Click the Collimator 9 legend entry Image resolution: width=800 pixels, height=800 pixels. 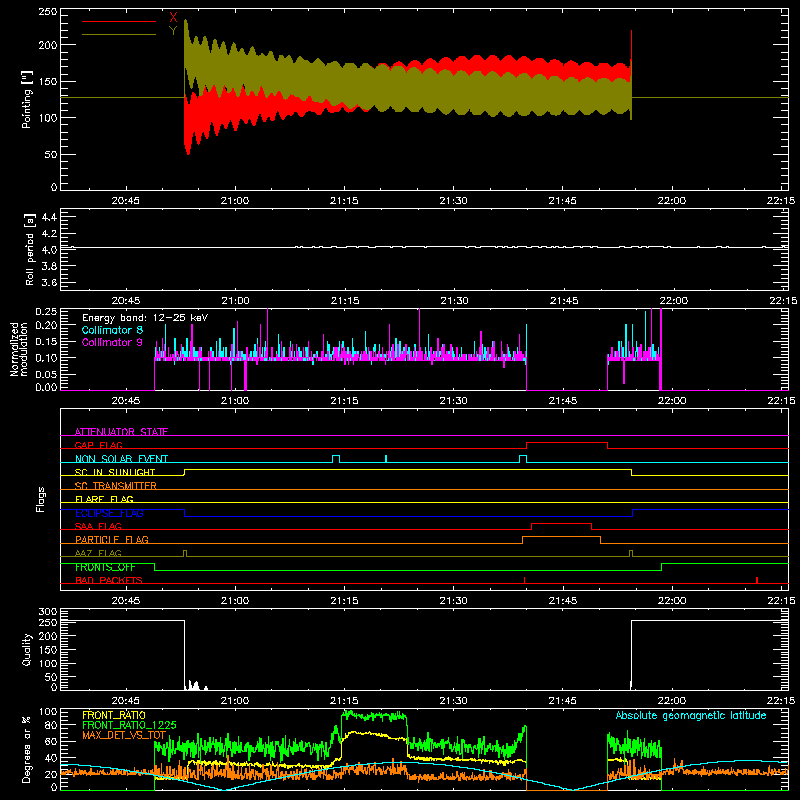pyautogui.click(x=112, y=342)
